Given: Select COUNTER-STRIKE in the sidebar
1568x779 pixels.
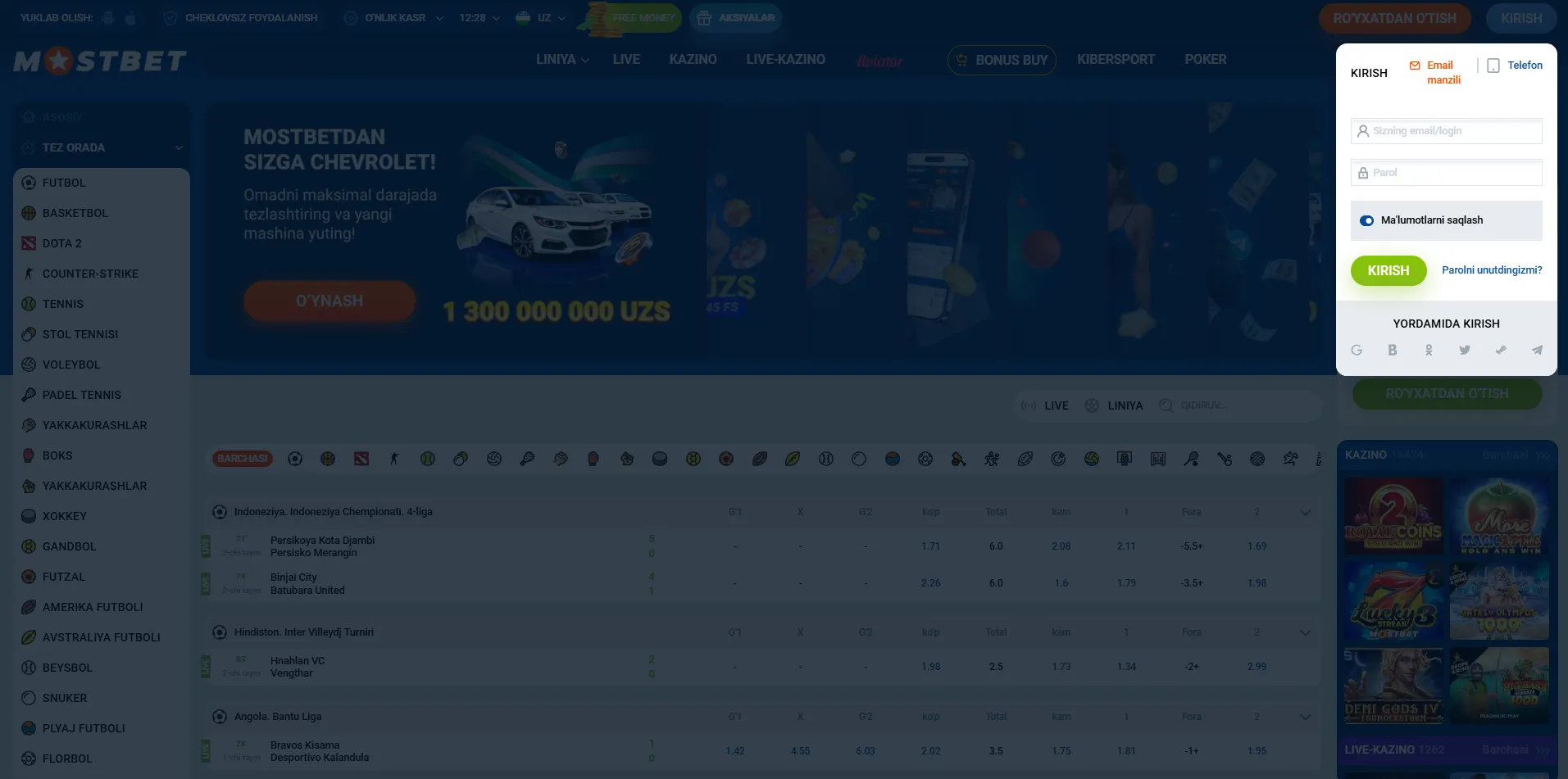Looking at the screenshot, I should [x=102, y=274].
